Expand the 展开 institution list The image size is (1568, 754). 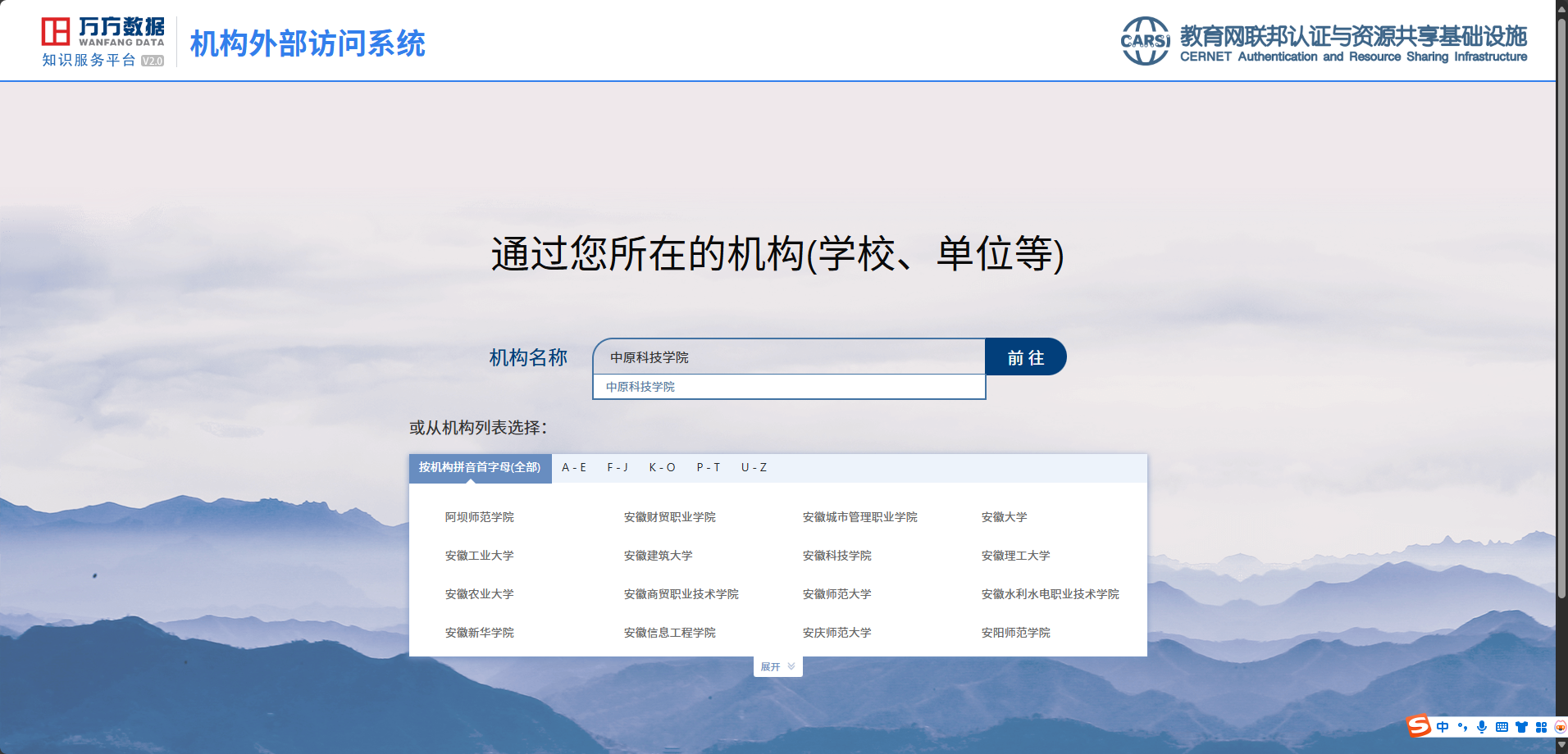click(776, 665)
